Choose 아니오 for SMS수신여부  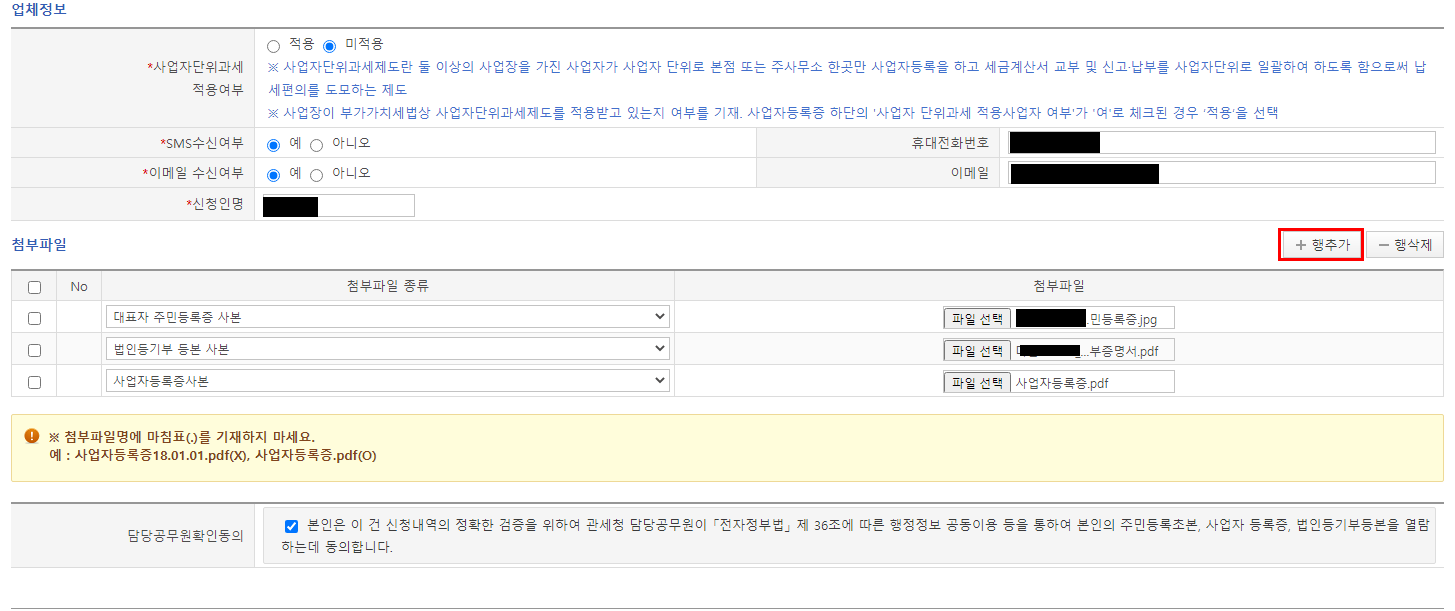(316, 145)
